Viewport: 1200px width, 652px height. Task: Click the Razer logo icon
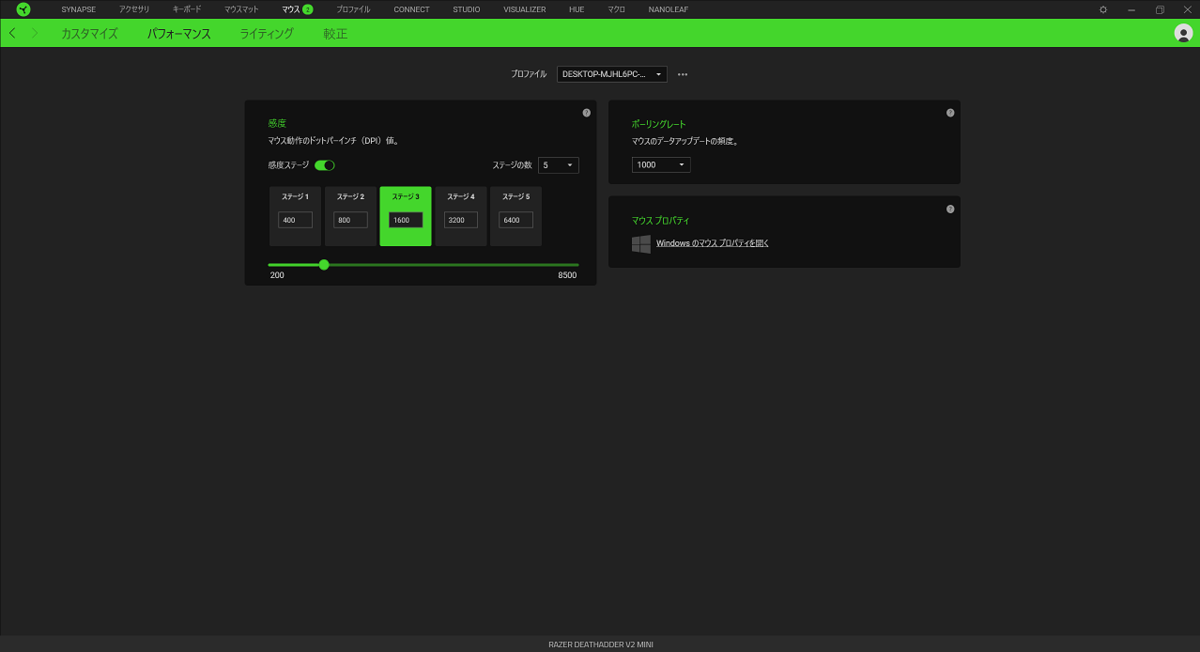[x=23, y=9]
